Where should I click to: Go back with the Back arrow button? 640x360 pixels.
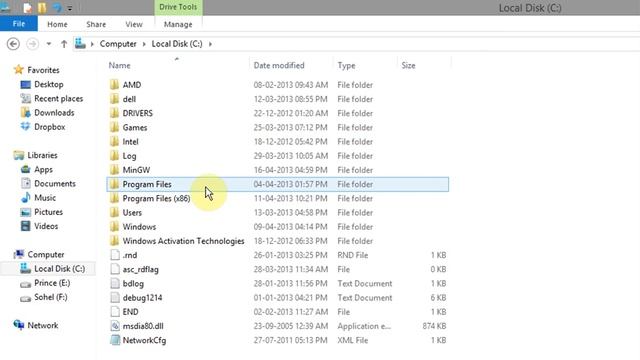click(x=13, y=44)
